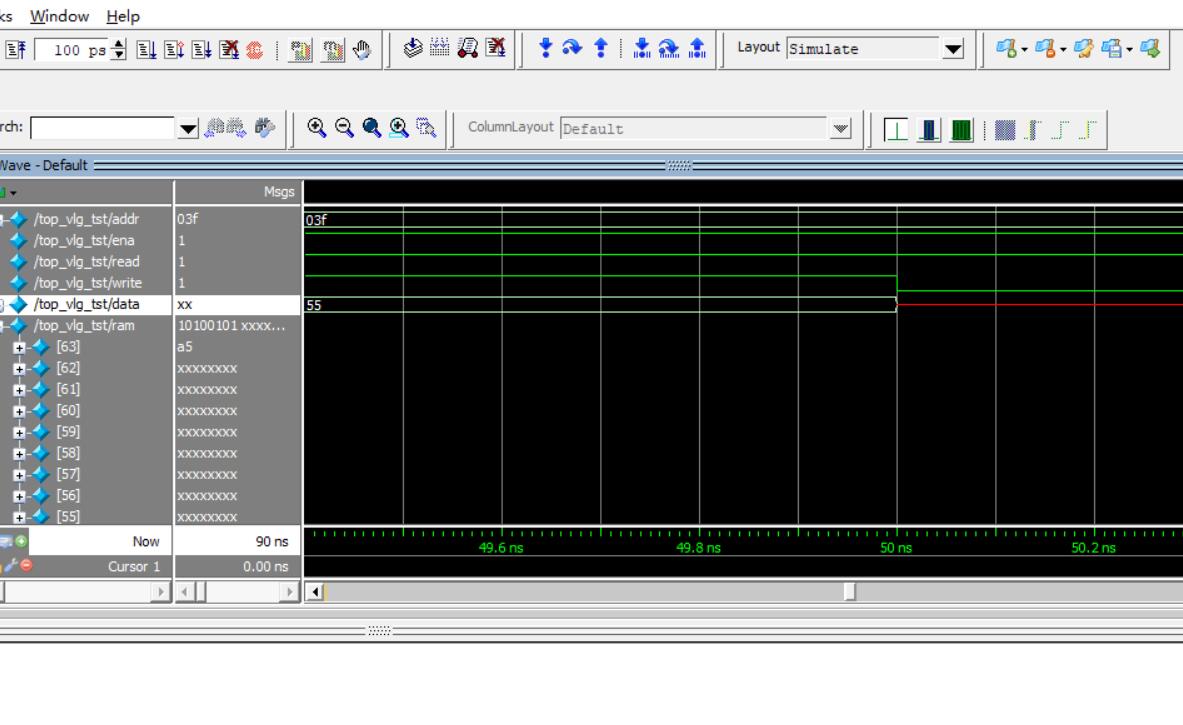This screenshot has height=725, width=1183.
Task: Click the Run simulation icon
Action: click(146, 50)
